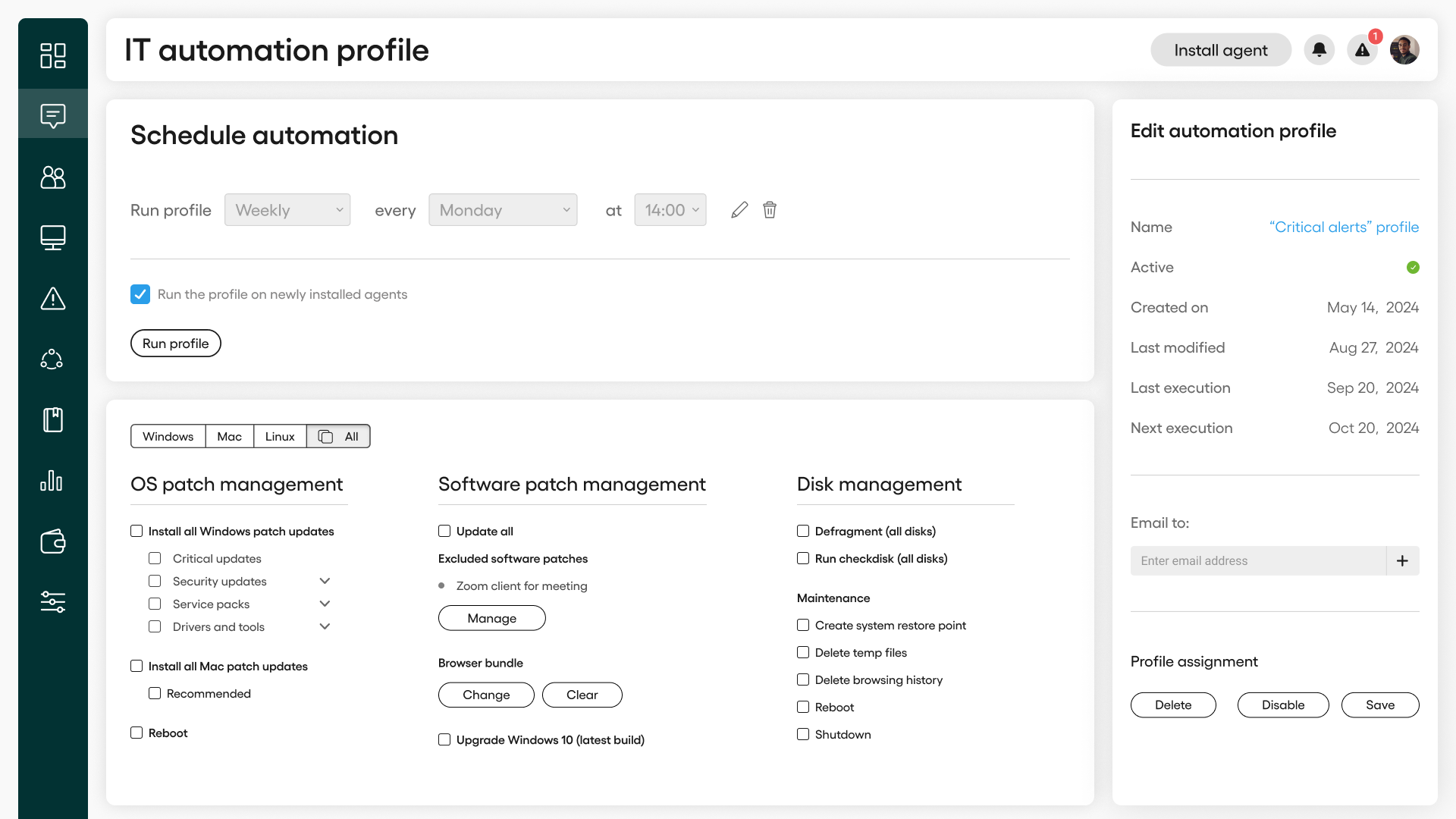Click the Run profile button

point(176,344)
